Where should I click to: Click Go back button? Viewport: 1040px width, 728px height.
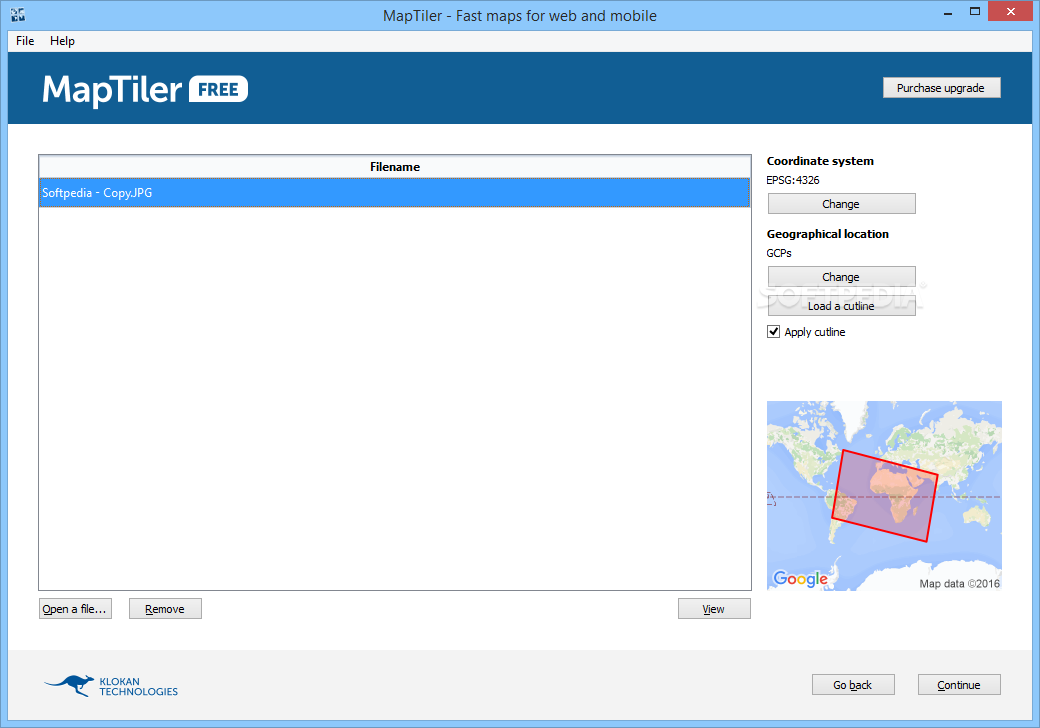tap(853, 685)
